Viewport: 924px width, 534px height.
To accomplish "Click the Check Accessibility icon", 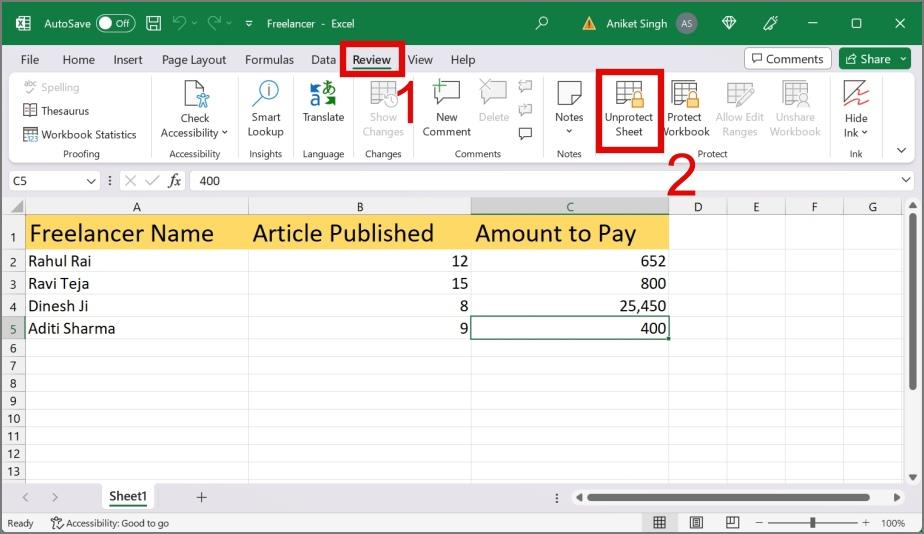I will tap(195, 94).
